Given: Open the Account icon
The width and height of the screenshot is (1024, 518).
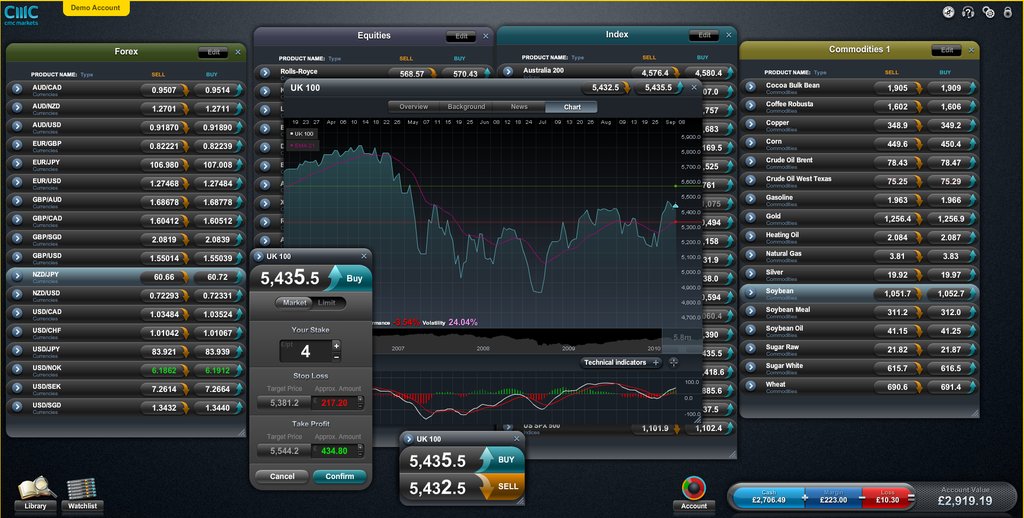Looking at the screenshot, I should (694, 494).
